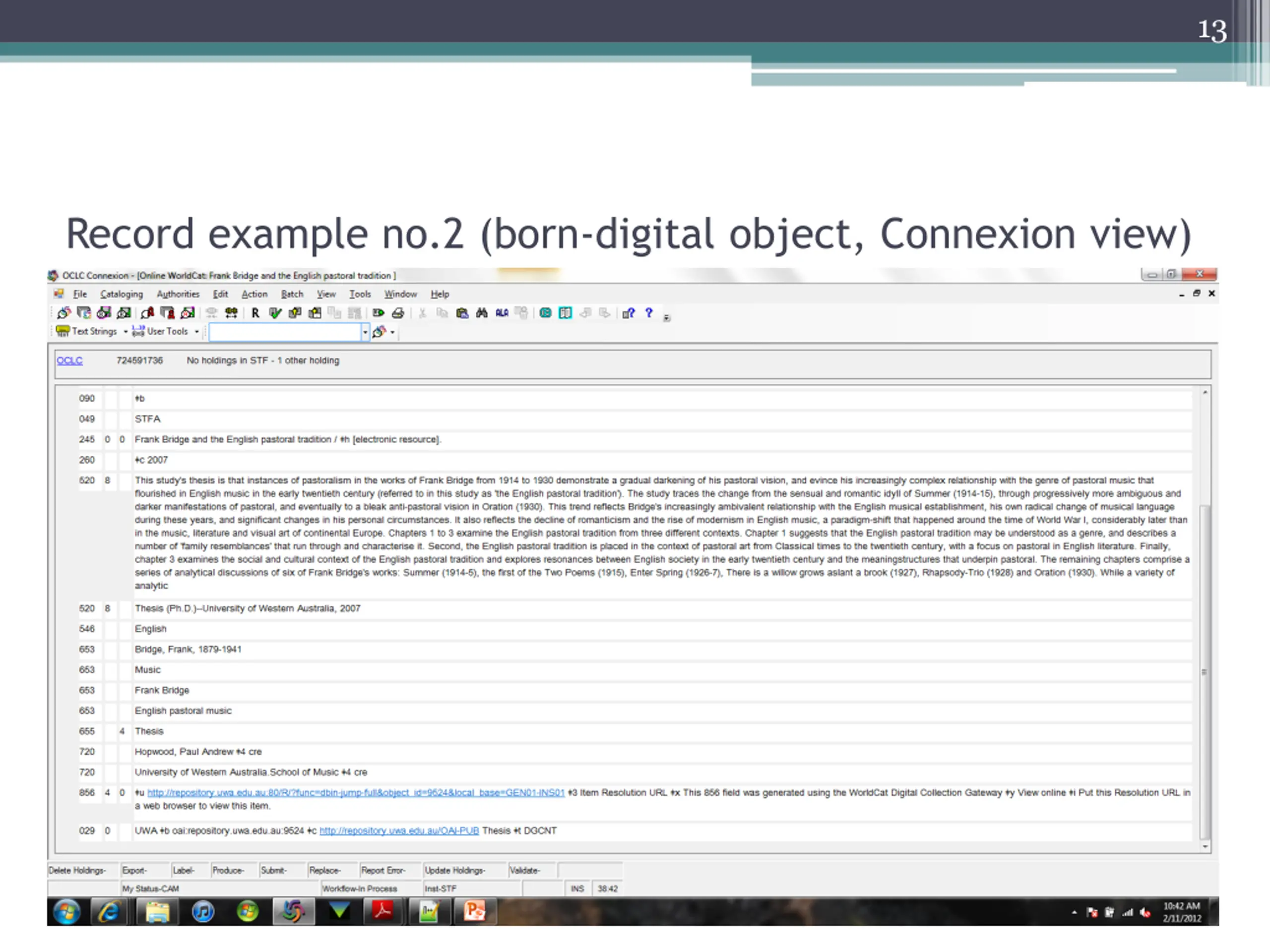Screen dimensions: 1270x952
Task: Click the Paste clipboard toolbar icon
Action: pyautogui.click(x=462, y=313)
